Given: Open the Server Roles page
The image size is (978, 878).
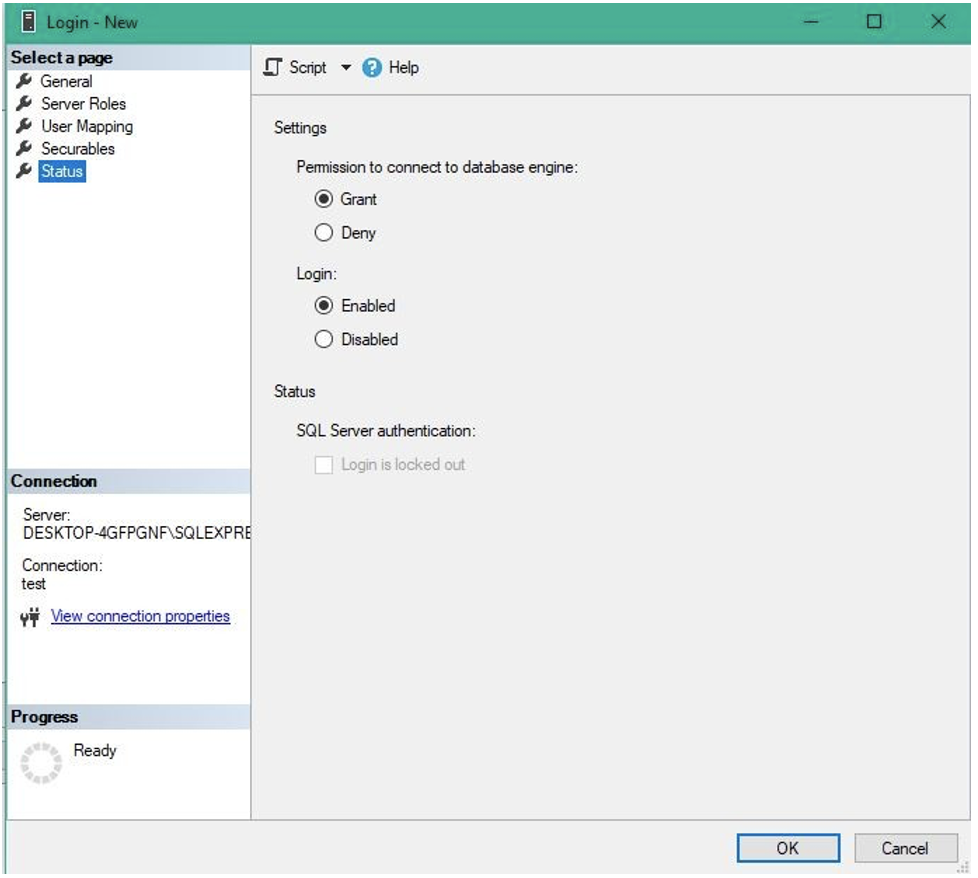Looking at the screenshot, I should [x=83, y=103].
